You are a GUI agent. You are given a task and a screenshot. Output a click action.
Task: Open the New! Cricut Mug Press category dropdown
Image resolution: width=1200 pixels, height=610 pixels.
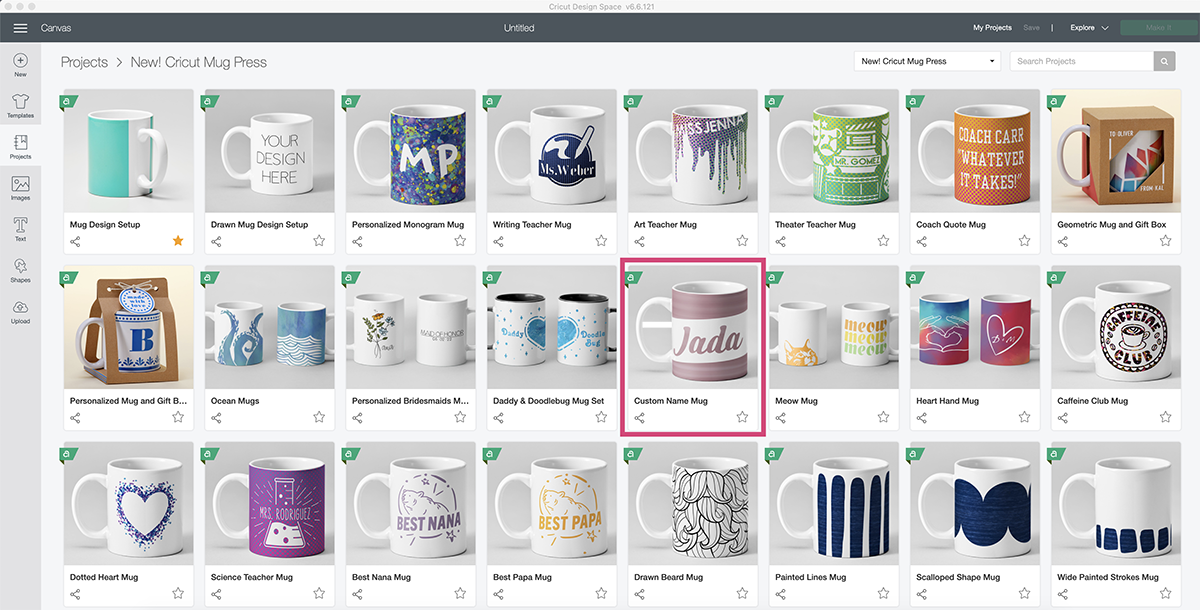click(928, 61)
